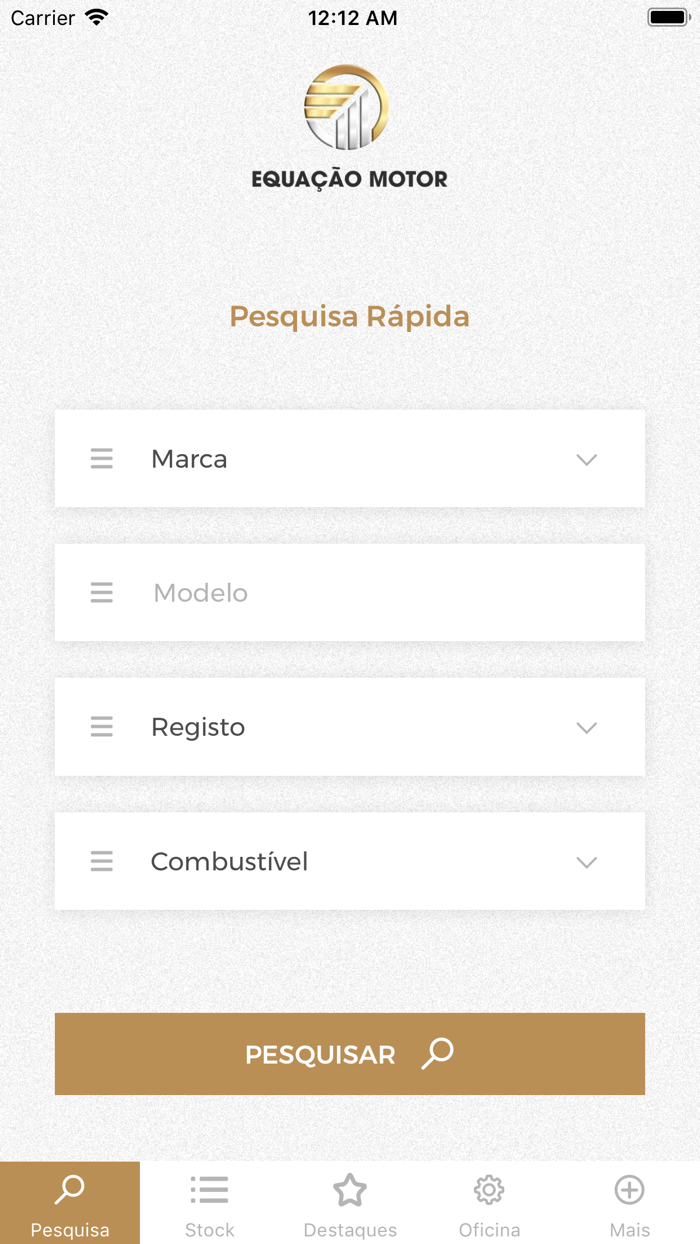
Task: Click the magnifier icon inside Pesquisar button
Action: 436,1054
